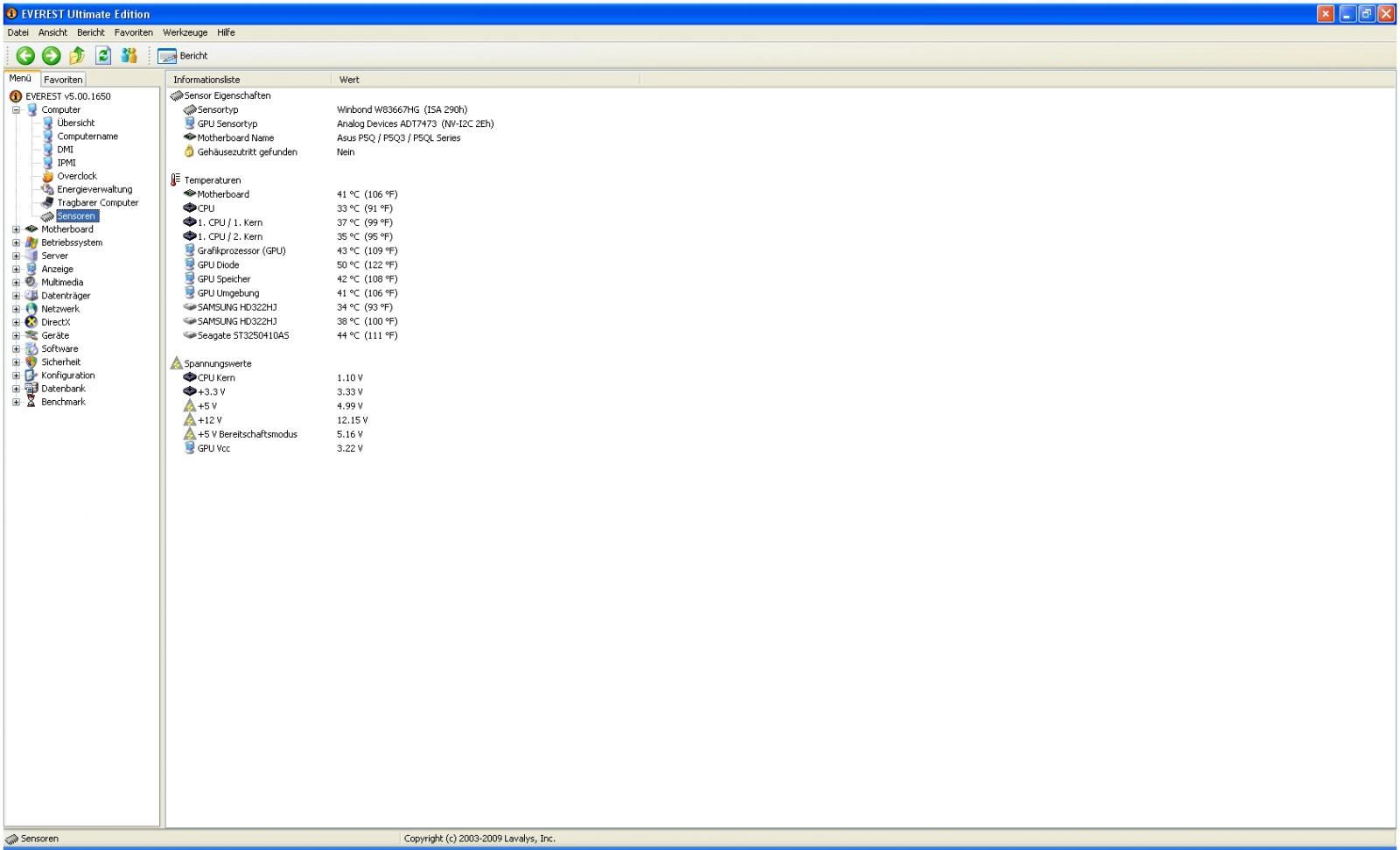Click the Overclock flame icon
1400x850 pixels.
pos(47,176)
